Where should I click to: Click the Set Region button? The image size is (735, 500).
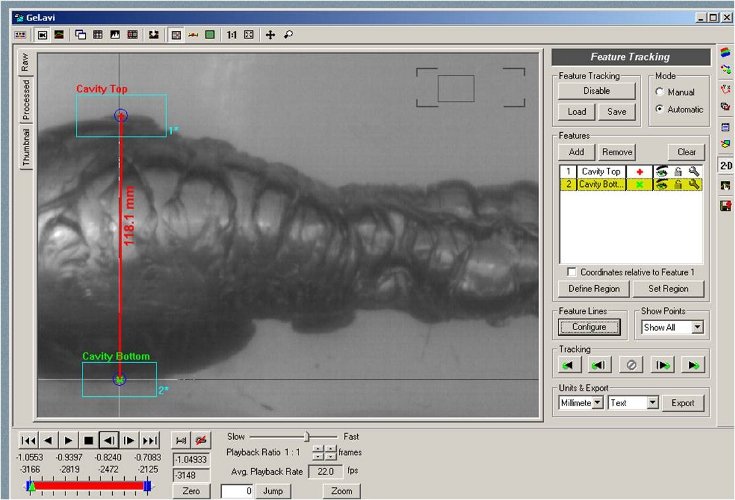click(668, 289)
